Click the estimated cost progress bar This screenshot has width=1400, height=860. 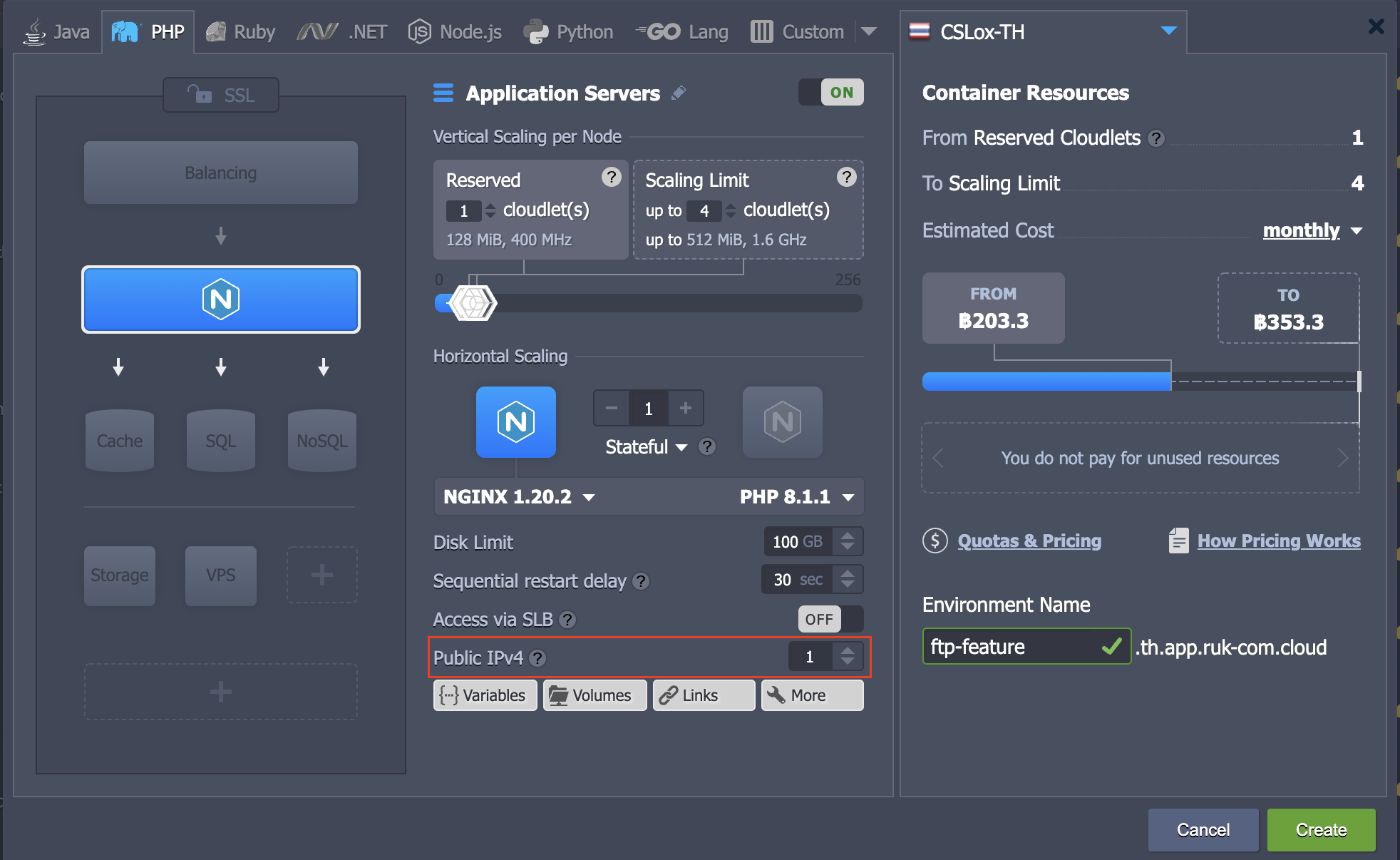coord(1141,382)
